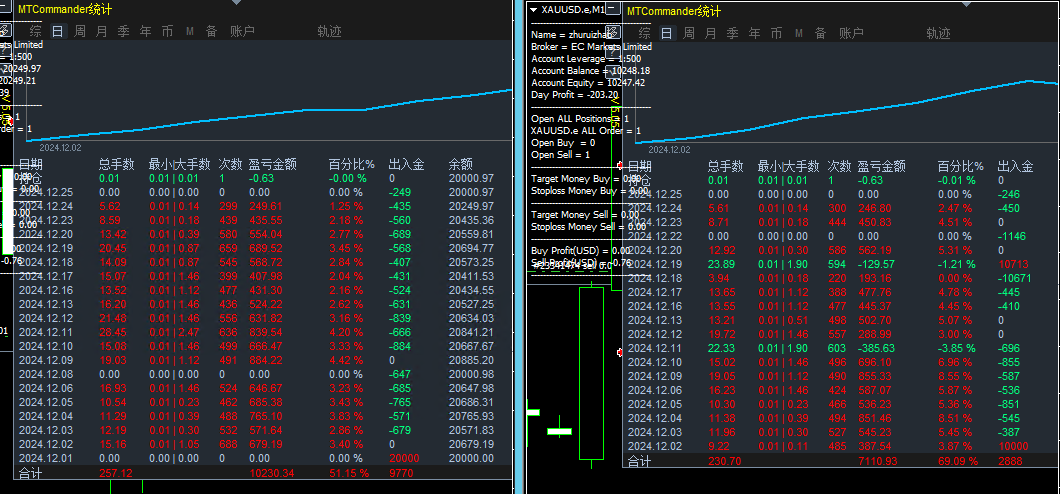The width and height of the screenshot is (1060, 494).
Task: Open 轨迹 track tab in left panel
Action: pos(330,31)
